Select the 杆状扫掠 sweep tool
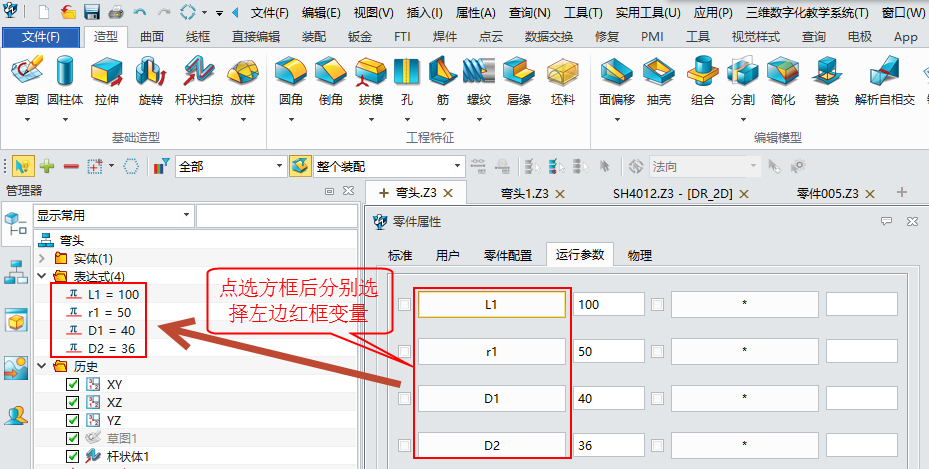The image size is (929, 469). coord(199,78)
